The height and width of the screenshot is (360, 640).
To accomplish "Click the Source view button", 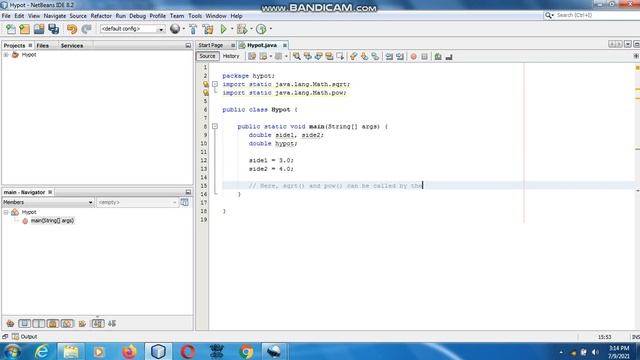I will (x=207, y=56).
